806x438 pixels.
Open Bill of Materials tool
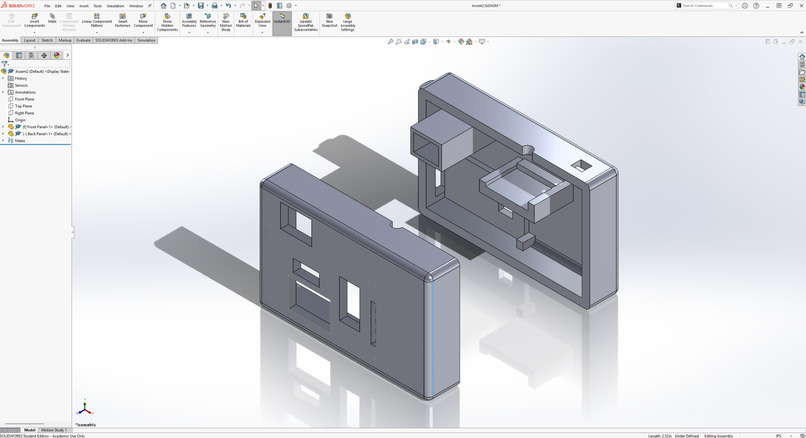243,21
